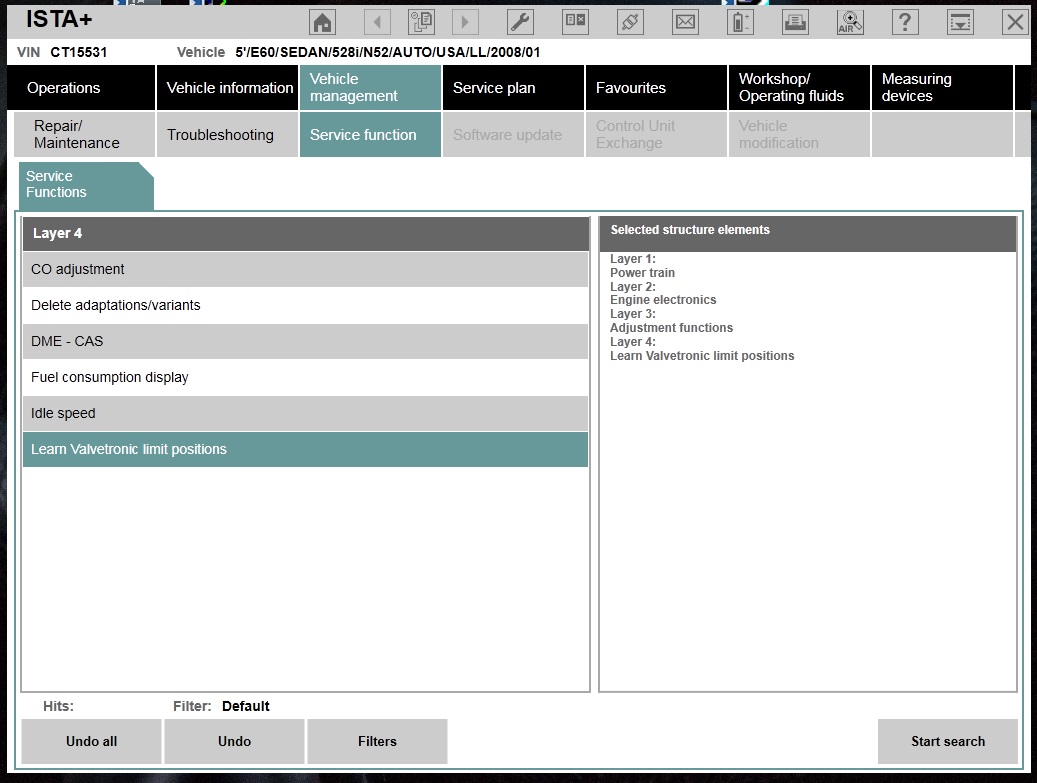Screen dimensions: 1037x783
Task: Pick the Idle speed entry
Action: tap(305, 413)
